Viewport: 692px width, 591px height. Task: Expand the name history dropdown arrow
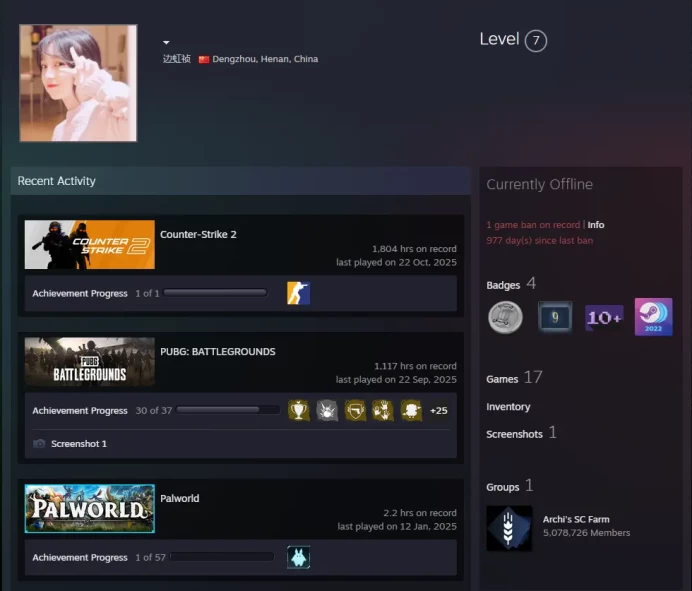(166, 42)
